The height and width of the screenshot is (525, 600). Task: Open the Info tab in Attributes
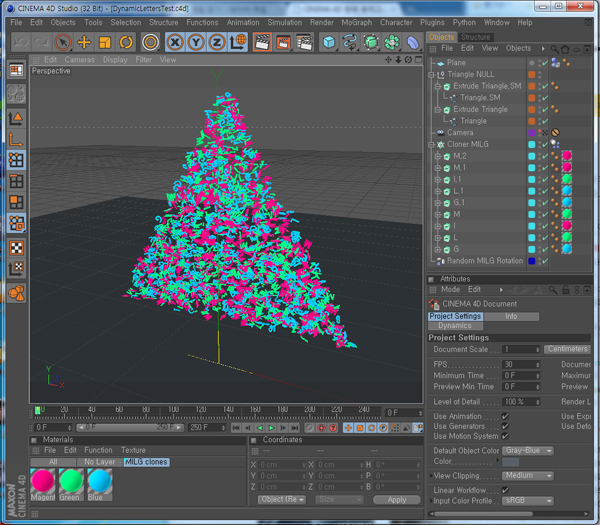click(511, 316)
